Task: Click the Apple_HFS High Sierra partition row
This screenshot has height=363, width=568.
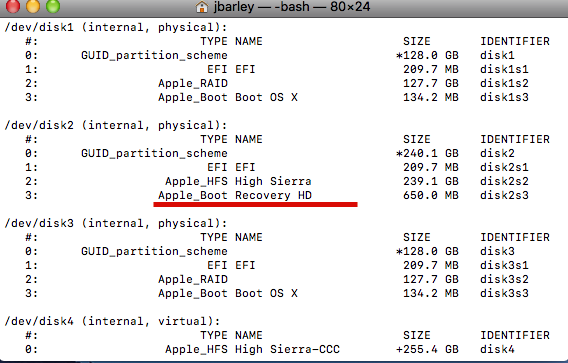Action: [277, 182]
